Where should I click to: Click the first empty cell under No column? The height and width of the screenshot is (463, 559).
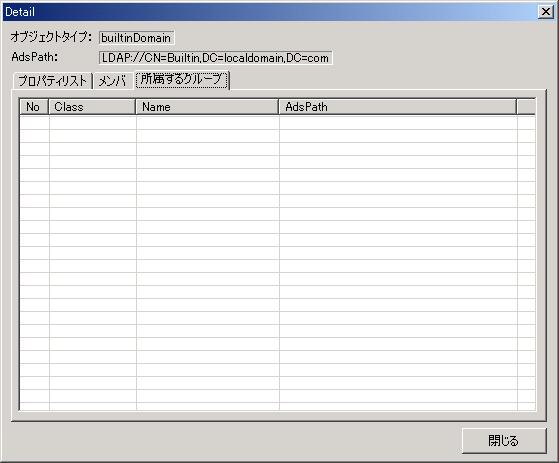coord(35,123)
